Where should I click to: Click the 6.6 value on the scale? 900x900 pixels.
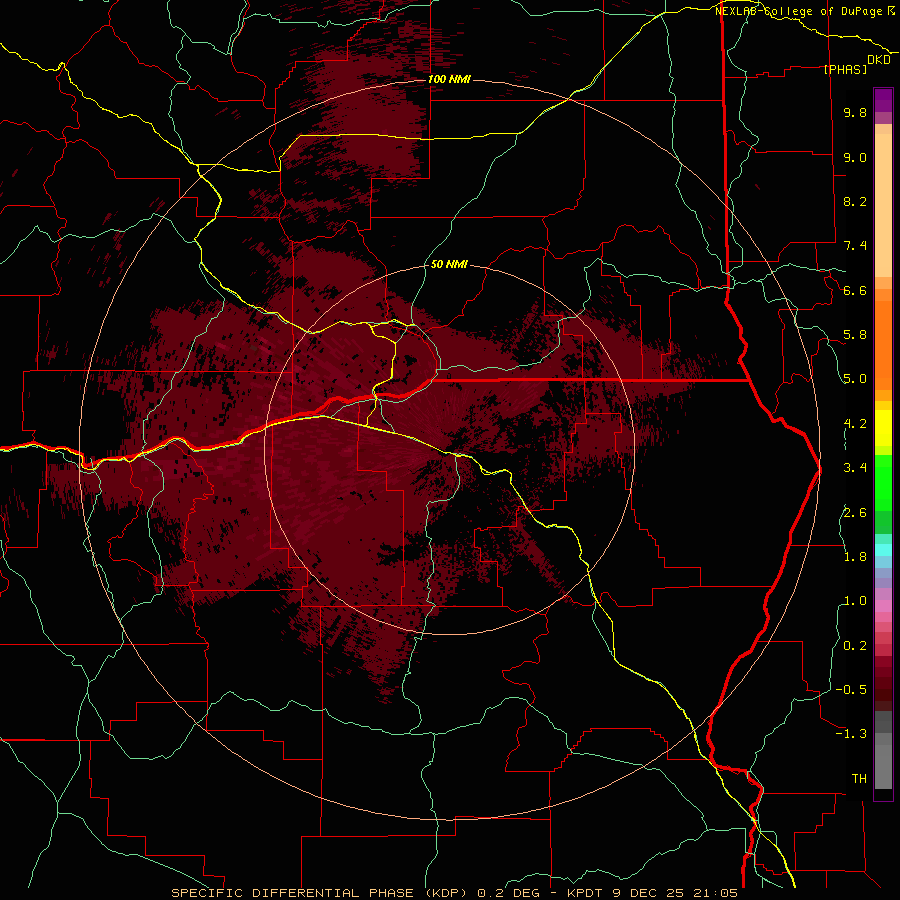pyautogui.click(x=855, y=290)
